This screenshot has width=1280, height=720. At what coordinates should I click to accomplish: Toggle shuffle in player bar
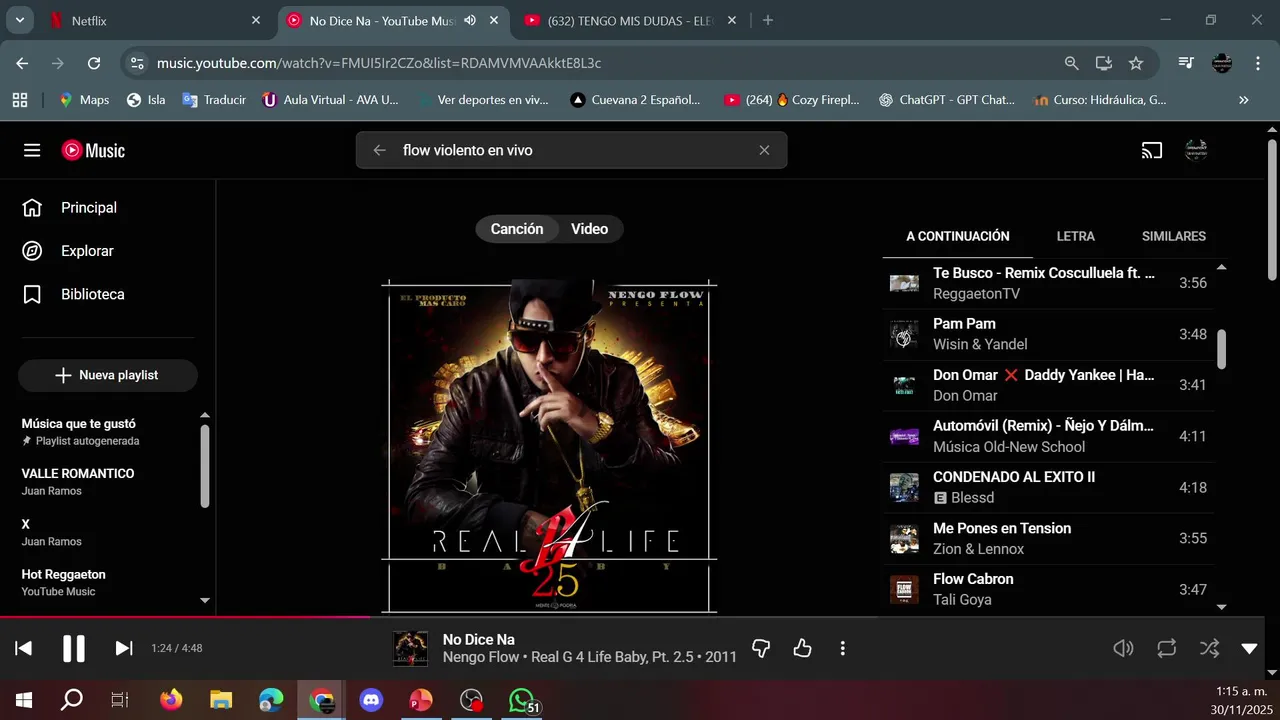tap(1209, 648)
